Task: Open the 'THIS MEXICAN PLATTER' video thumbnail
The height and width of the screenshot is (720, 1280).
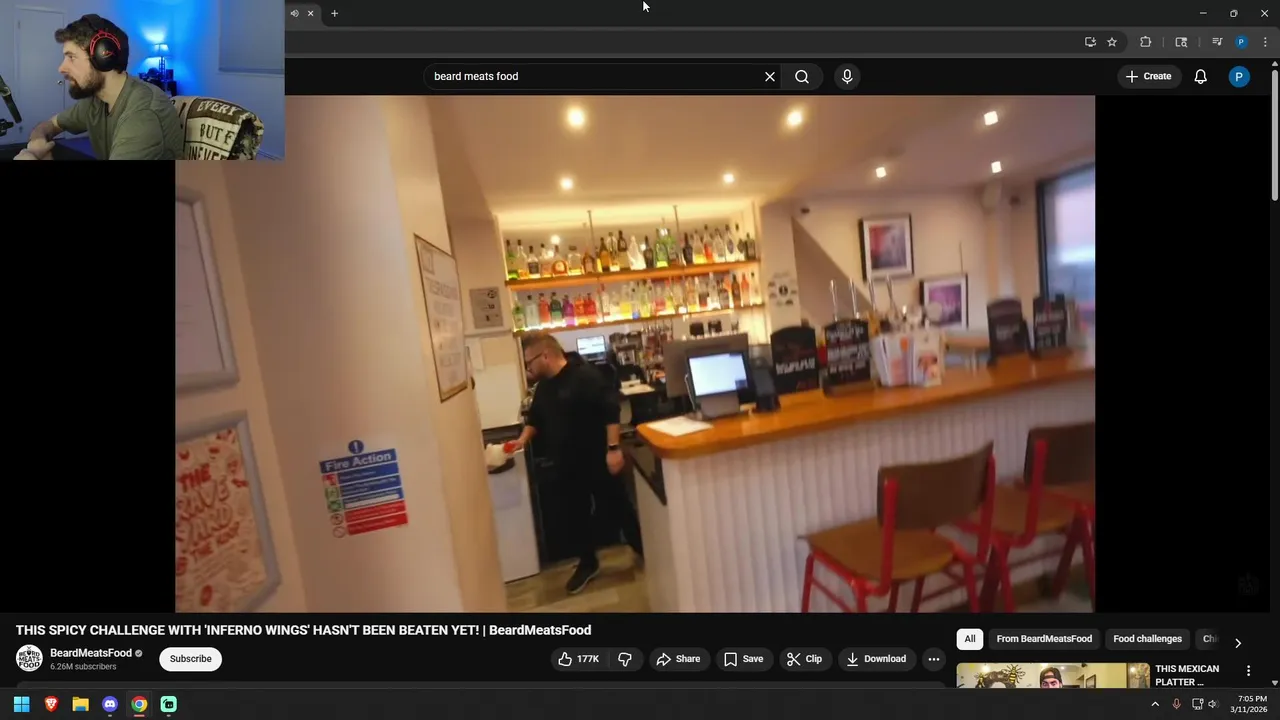Action: point(1052,676)
